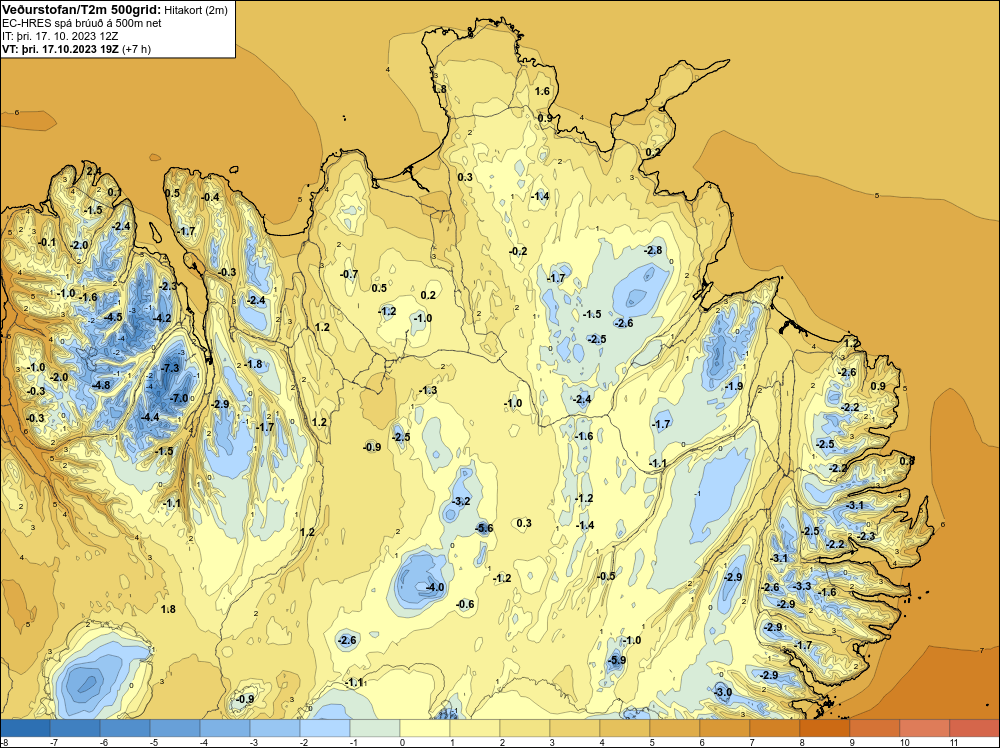The height and width of the screenshot is (748, 1000).
Task: Click legend tick label -8
Action: point(5,742)
